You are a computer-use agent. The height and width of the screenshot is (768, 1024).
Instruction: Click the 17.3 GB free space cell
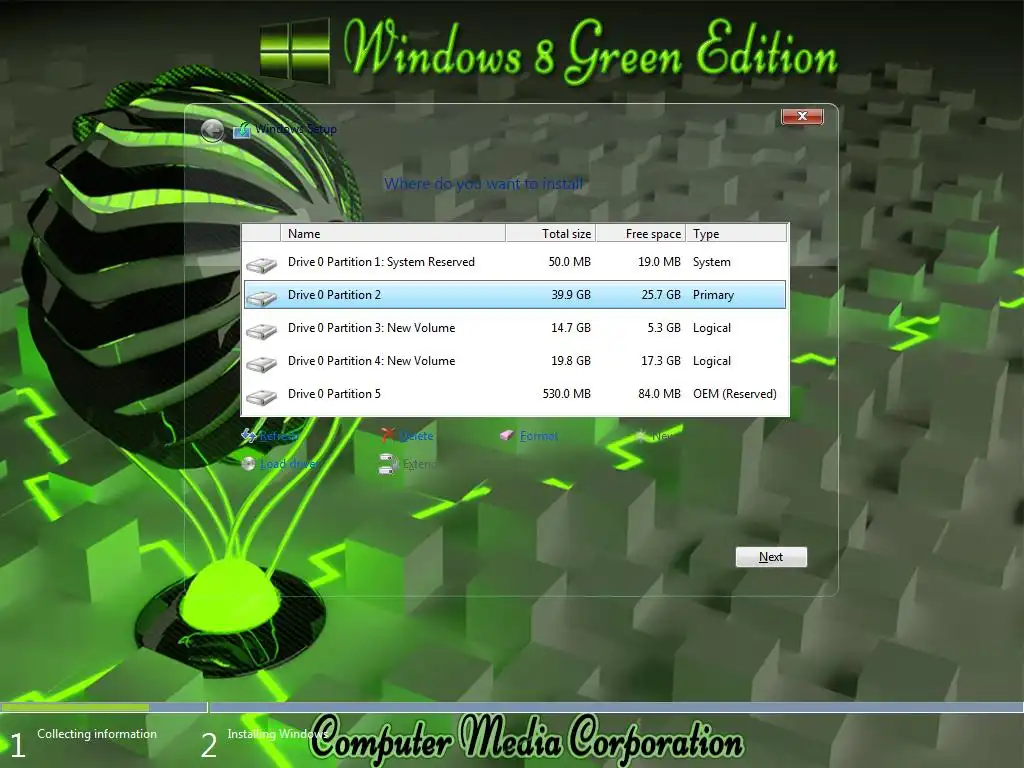click(661, 360)
